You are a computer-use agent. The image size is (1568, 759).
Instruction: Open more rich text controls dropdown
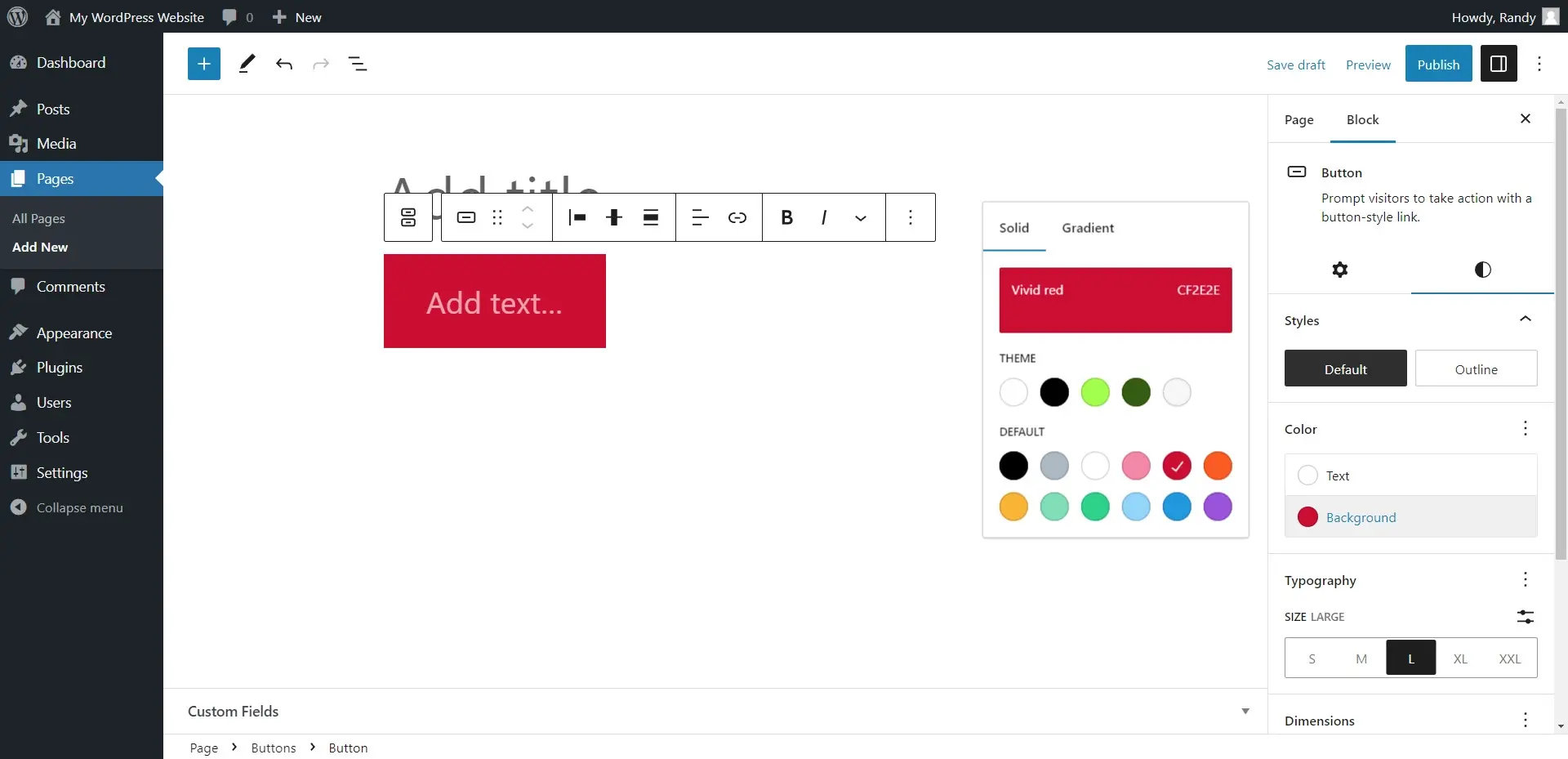click(x=860, y=217)
